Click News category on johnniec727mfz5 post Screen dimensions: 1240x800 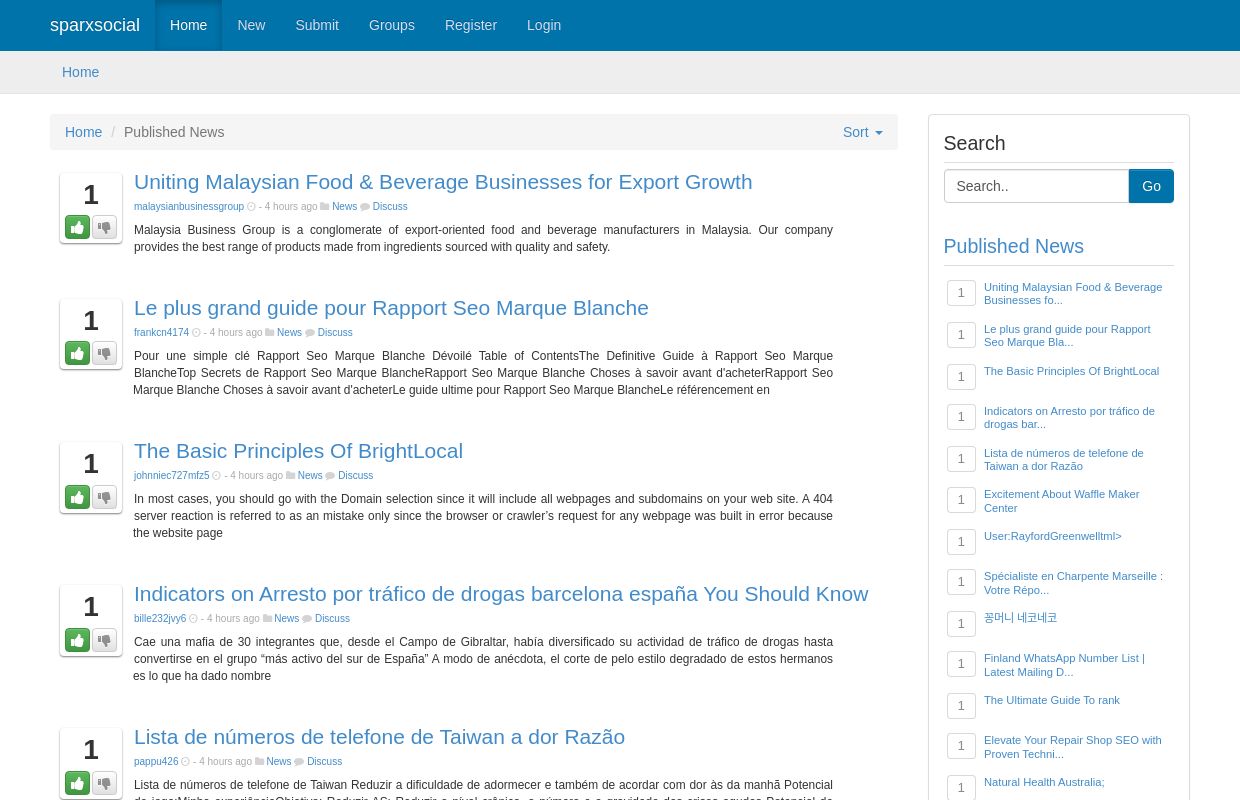[x=310, y=476]
